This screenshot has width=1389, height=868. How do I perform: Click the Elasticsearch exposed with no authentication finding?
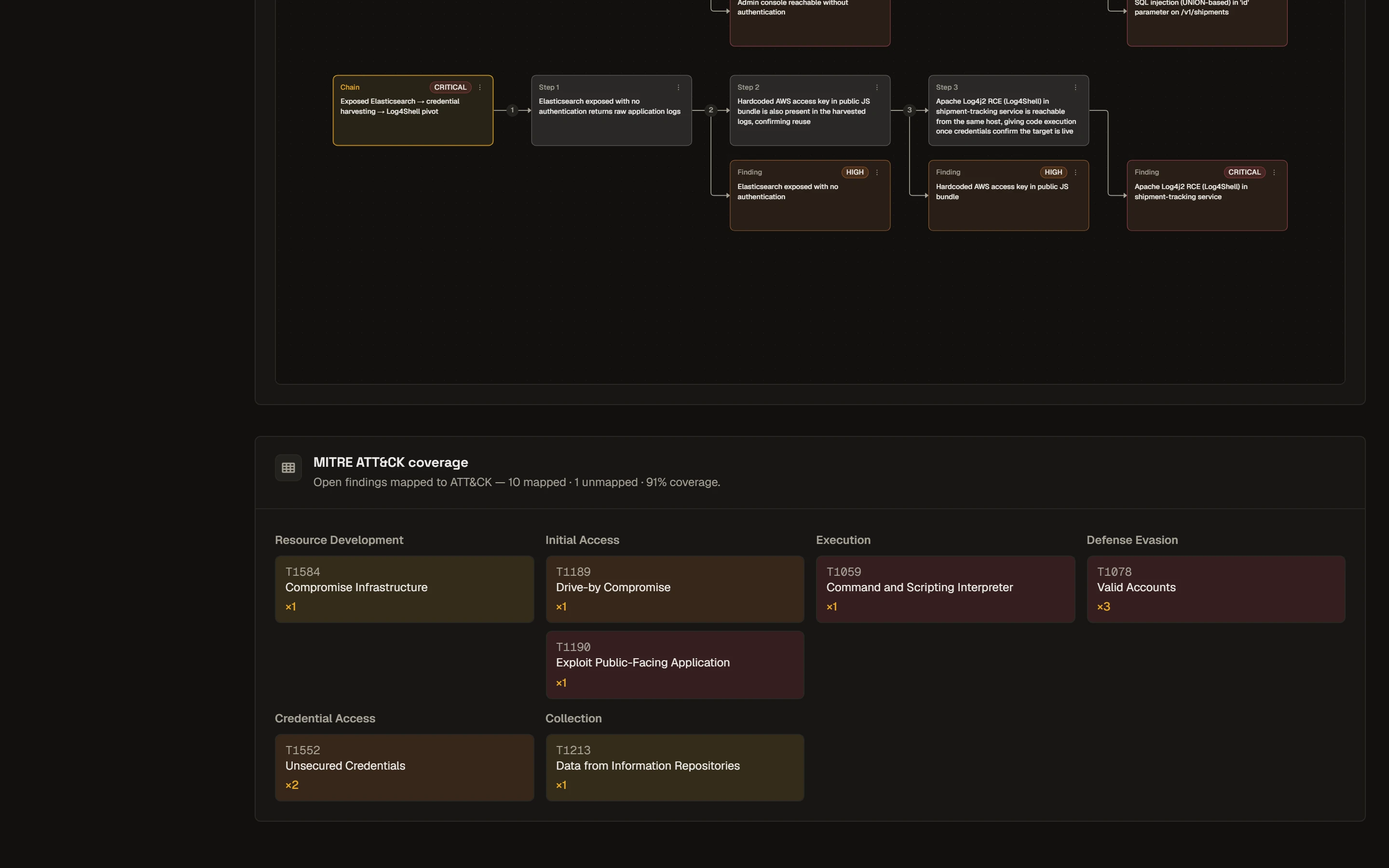(810, 195)
